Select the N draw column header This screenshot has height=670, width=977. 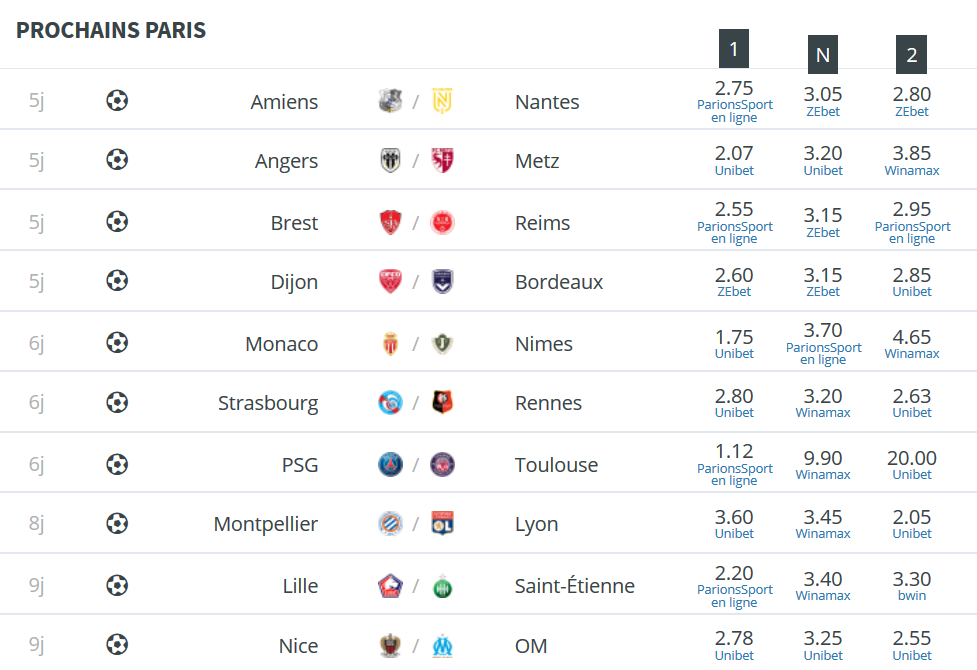pos(823,54)
